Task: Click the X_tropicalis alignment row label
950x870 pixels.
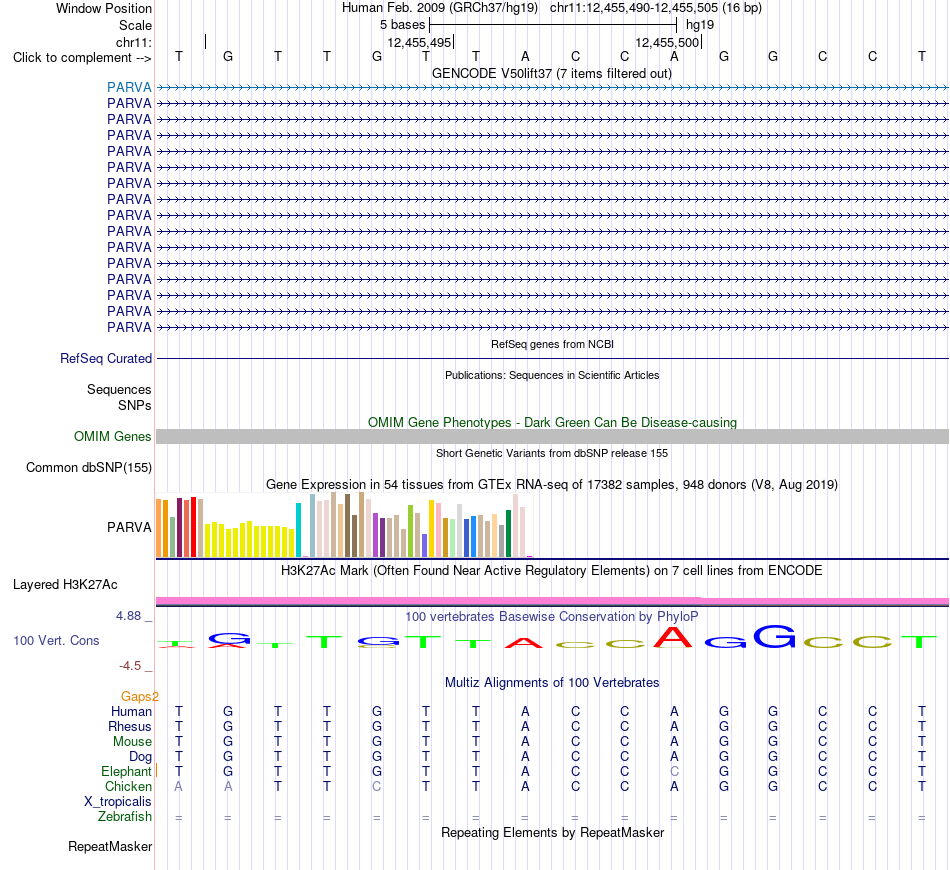Action: [118, 802]
